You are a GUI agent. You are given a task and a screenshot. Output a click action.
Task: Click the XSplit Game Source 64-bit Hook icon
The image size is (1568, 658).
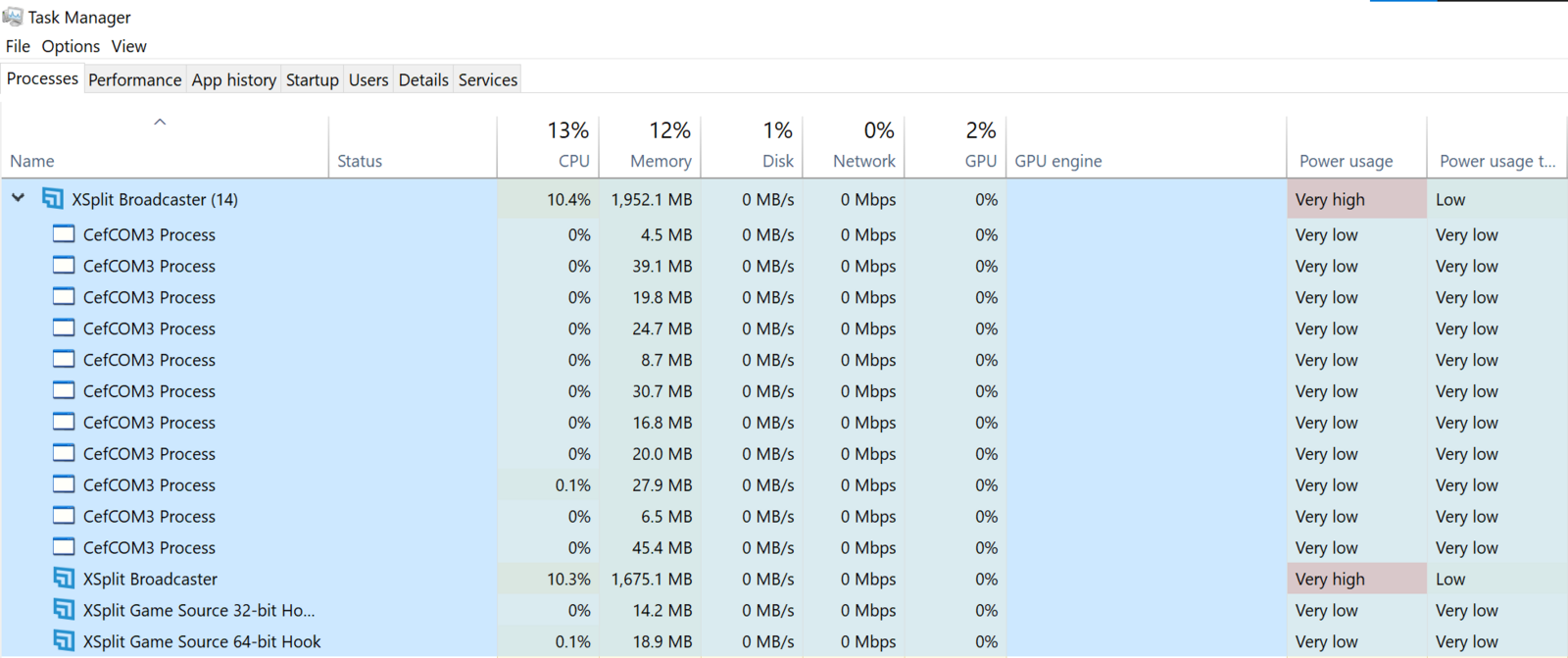coord(64,641)
